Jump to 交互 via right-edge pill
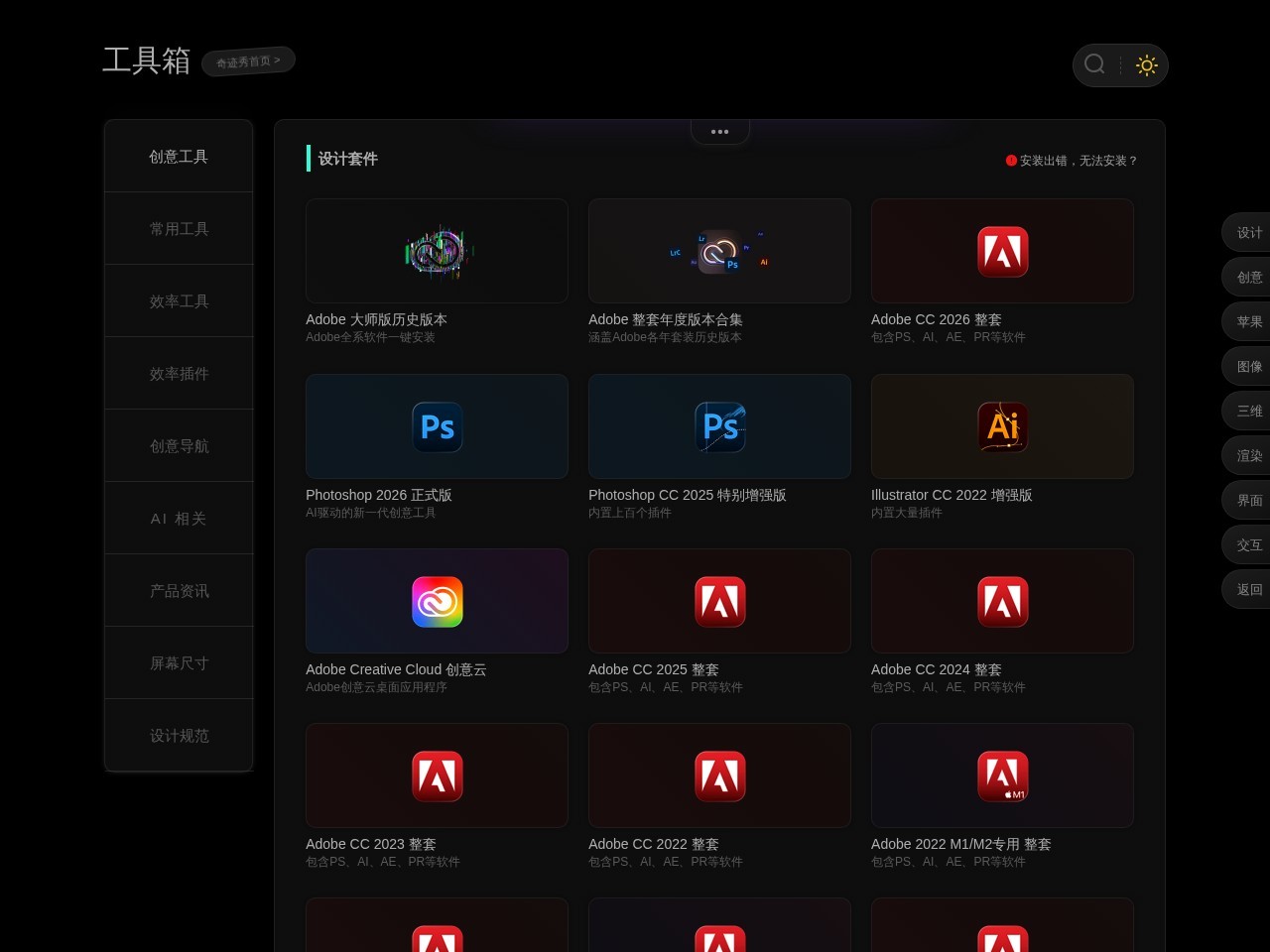The image size is (1270, 952). click(1248, 544)
